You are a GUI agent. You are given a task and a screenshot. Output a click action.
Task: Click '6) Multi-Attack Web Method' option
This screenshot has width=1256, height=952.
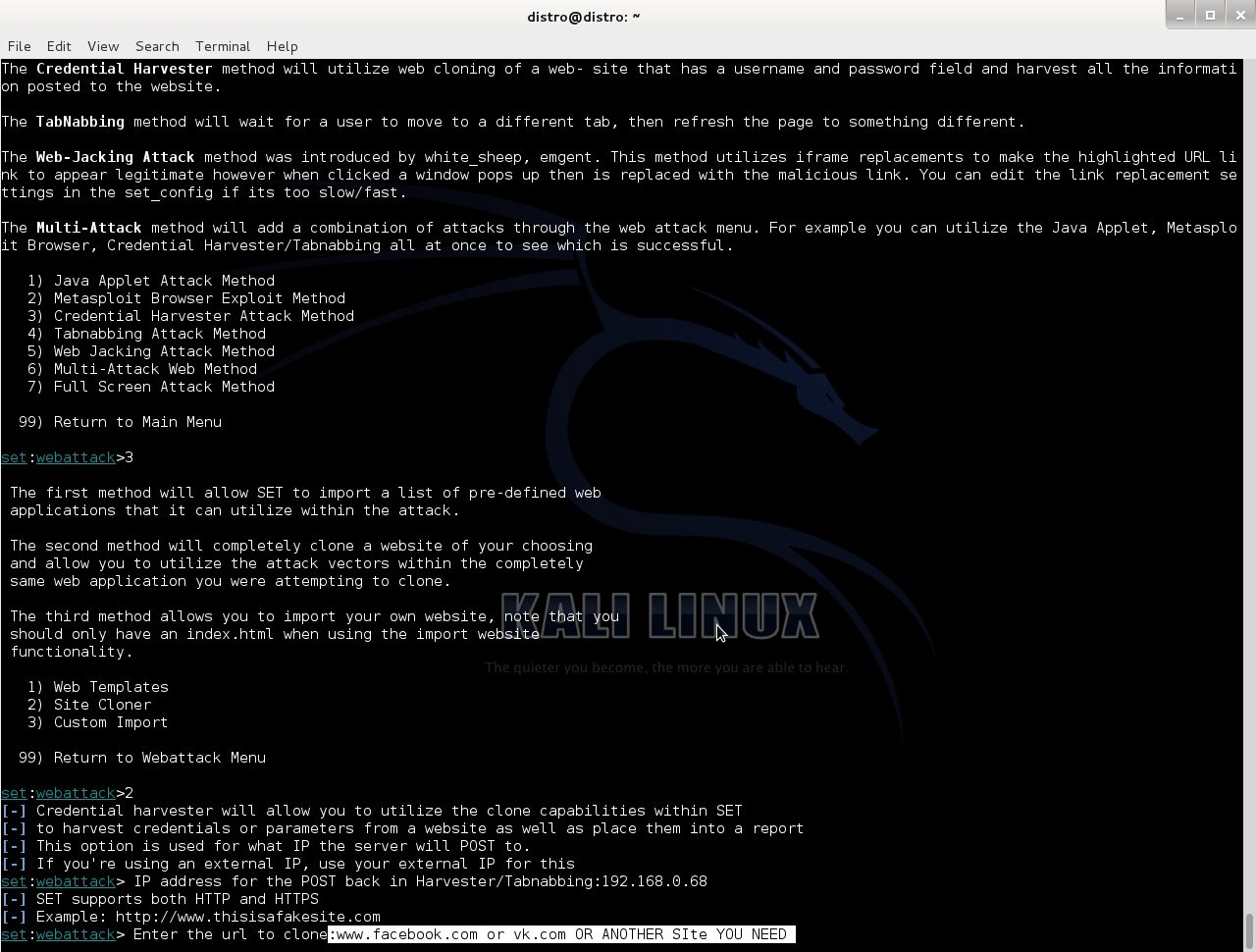click(x=142, y=369)
